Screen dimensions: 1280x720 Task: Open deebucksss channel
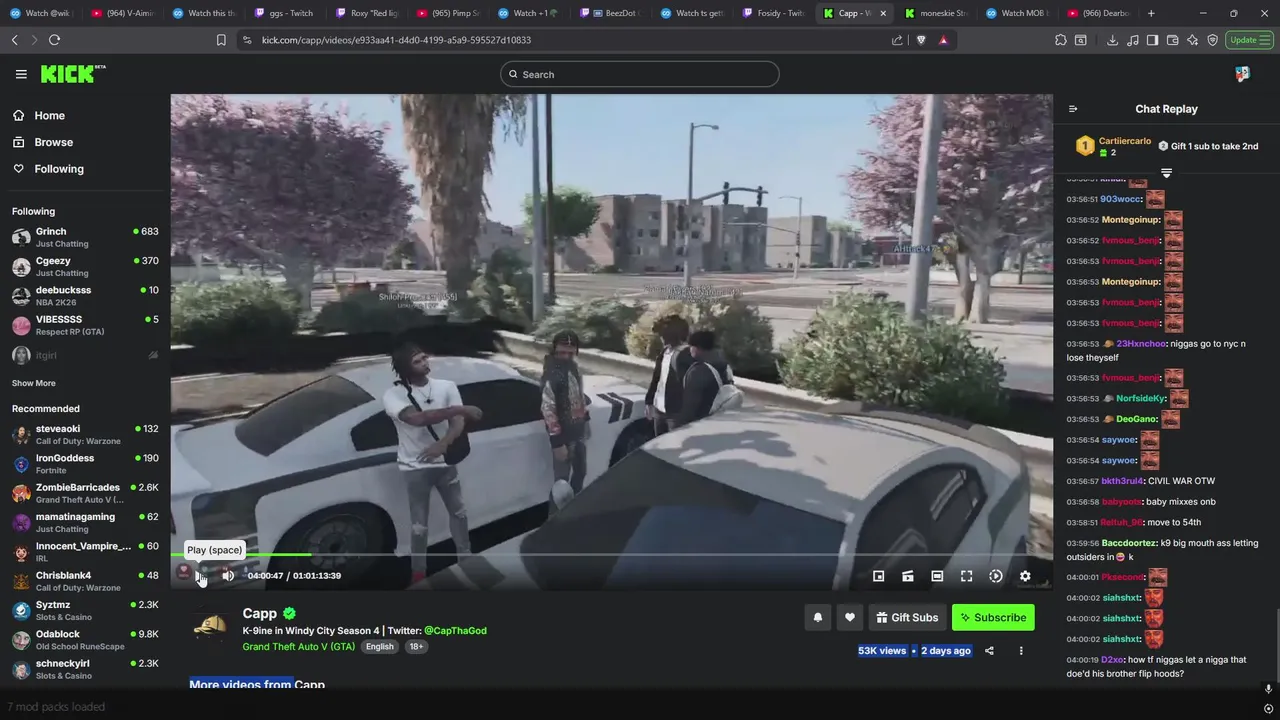click(x=85, y=296)
